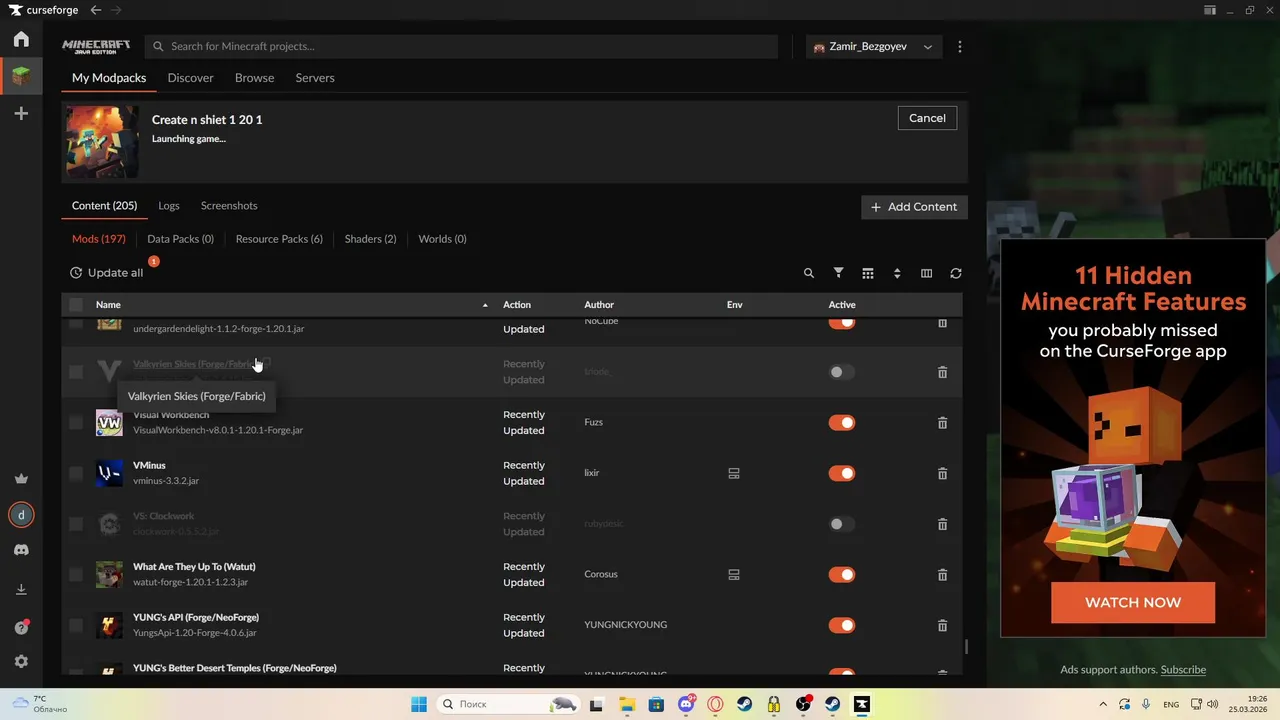Open the 'd' profile avatar in sidebar
The height and width of the screenshot is (720, 1280).
pyautogui.click(x=21, y=515)
